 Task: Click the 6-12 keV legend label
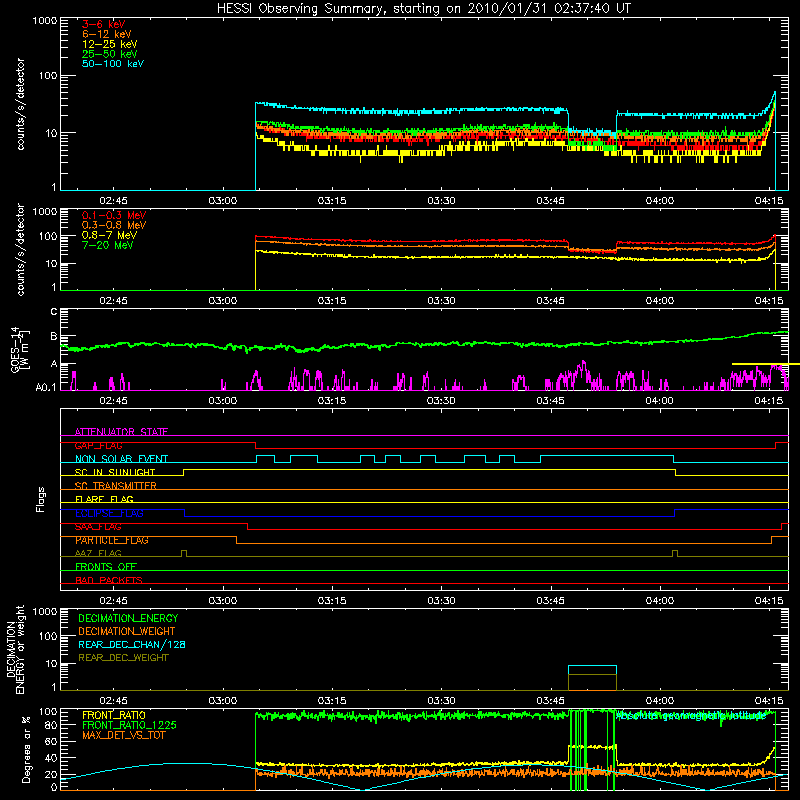click(107, 34)
